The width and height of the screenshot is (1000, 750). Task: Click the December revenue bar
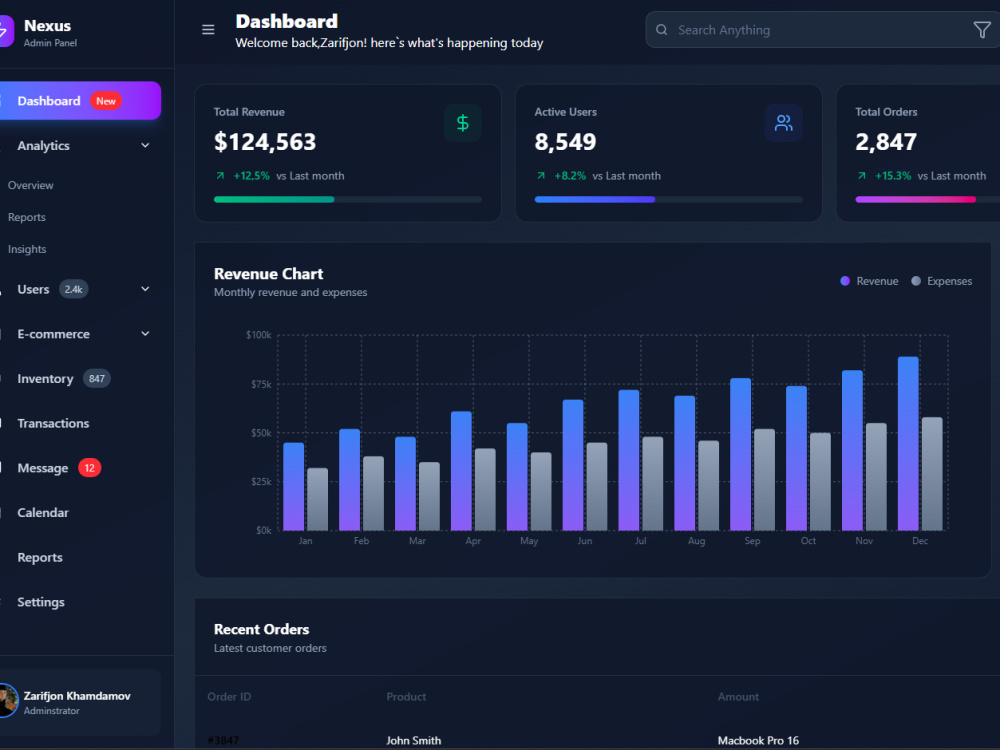[x=908, y=444]
